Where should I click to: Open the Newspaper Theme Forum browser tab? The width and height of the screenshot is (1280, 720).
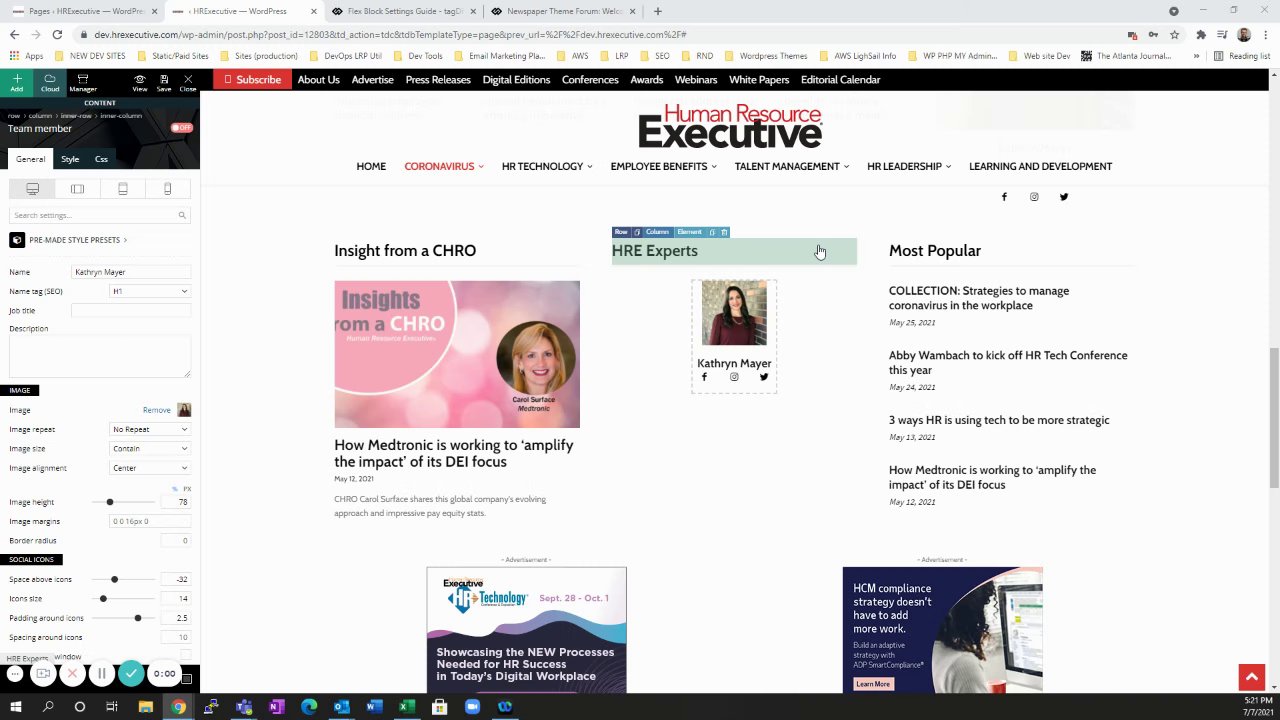pos(561,11)
